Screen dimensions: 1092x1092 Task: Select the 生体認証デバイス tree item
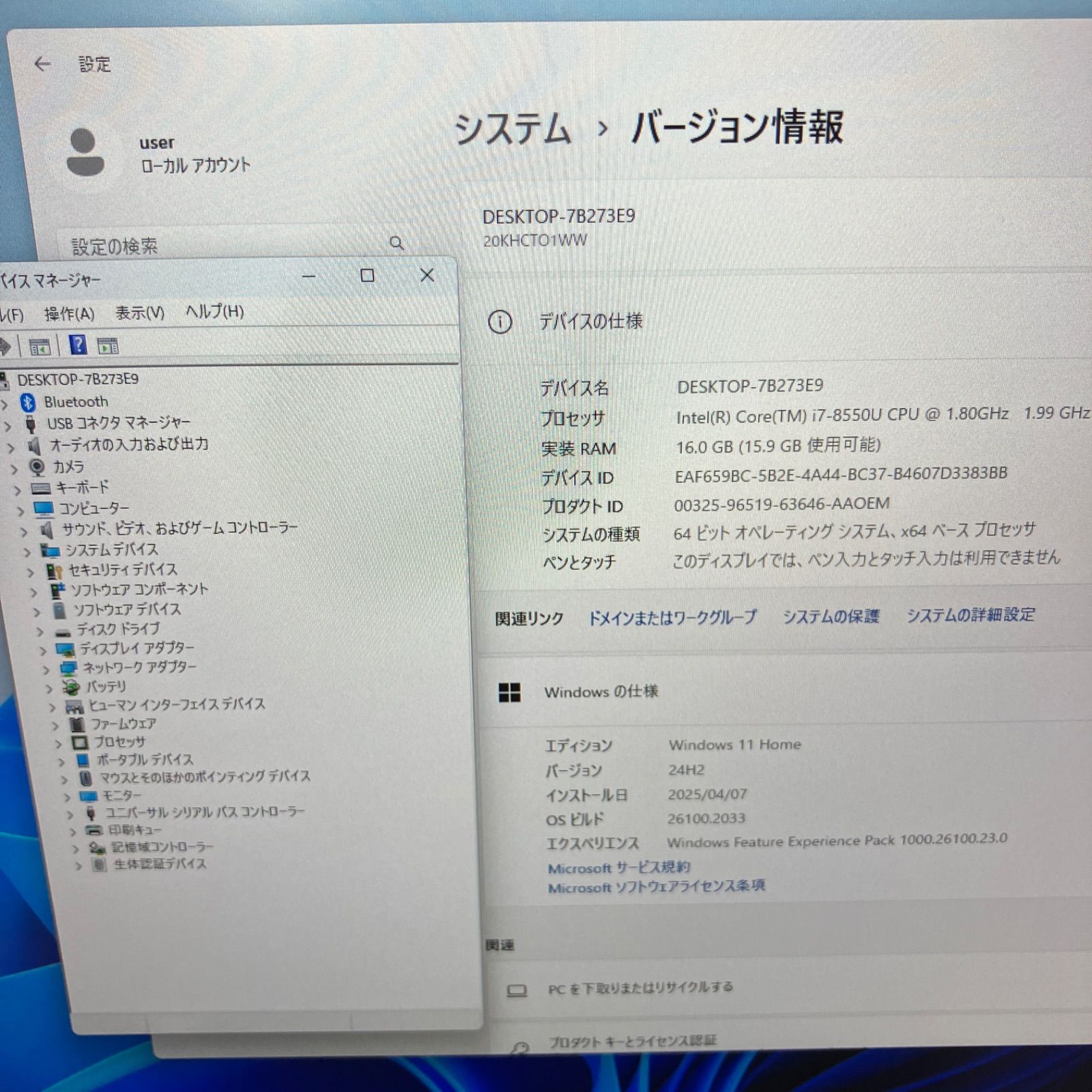point(160,864)
